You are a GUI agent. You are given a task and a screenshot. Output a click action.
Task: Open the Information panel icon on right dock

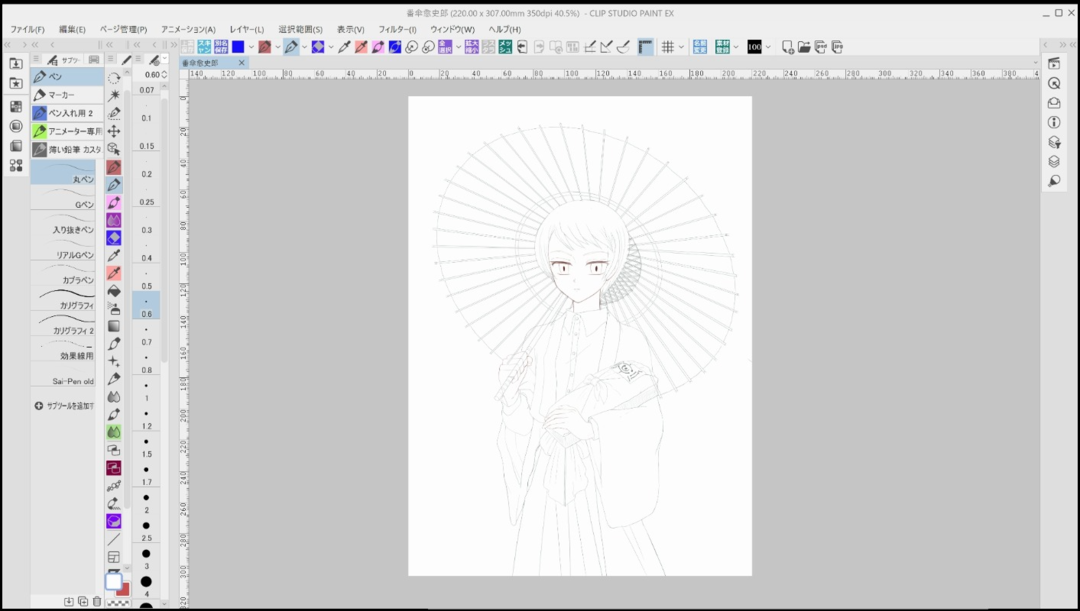point(1054,122)
